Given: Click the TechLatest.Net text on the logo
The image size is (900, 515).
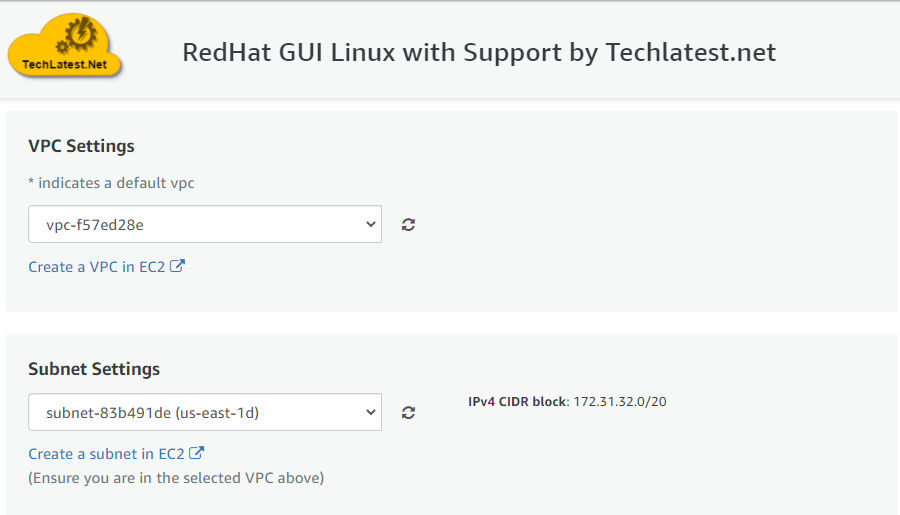Looking at the screenshot, I should coord(64,64).
